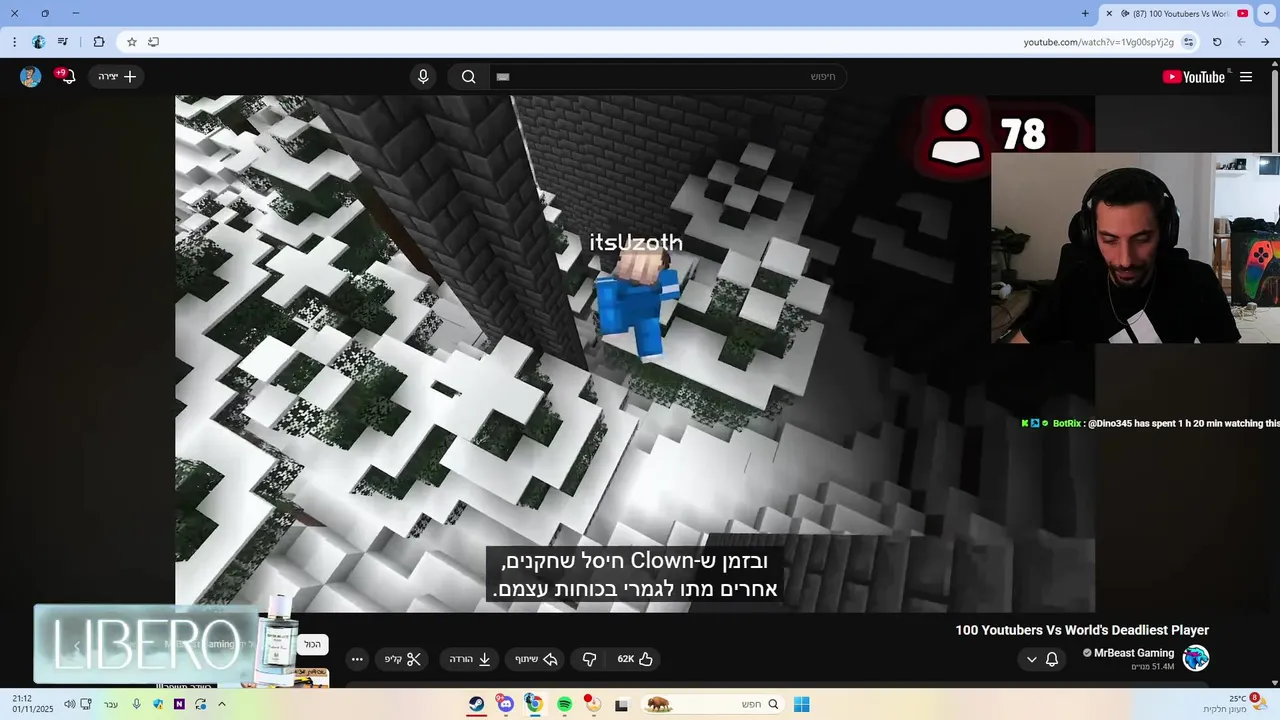Reload the page
1280x720 pixels.
pyautogui.click(x=1217, y=42)
